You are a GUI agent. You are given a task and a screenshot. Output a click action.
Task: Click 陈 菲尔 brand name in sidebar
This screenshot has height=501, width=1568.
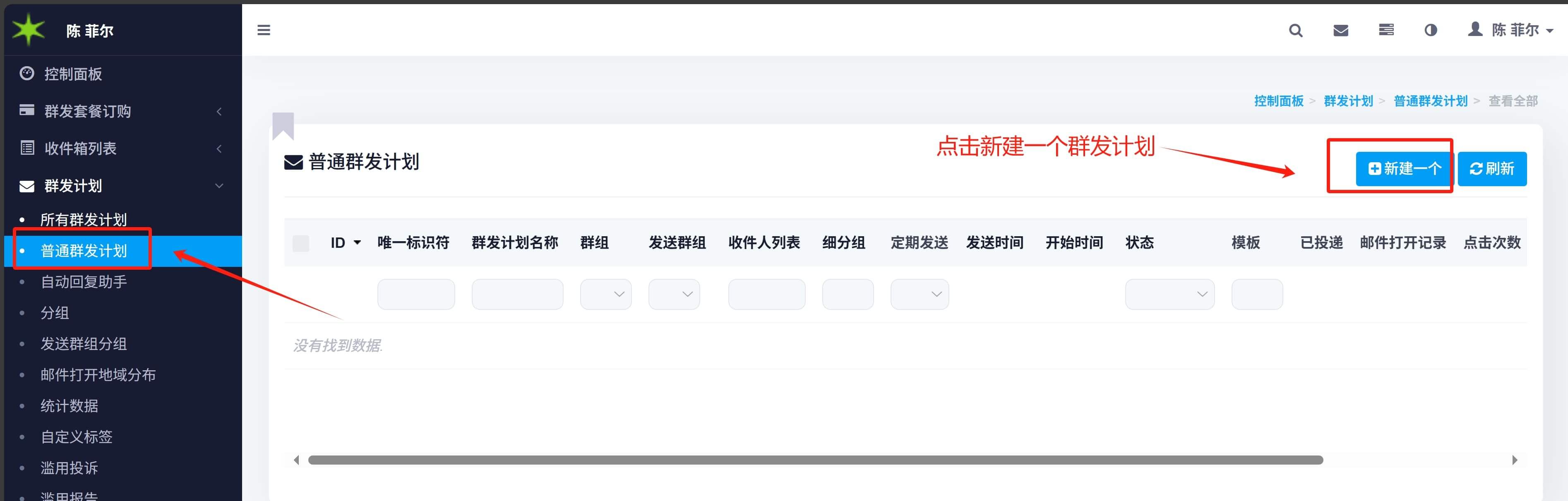(x=90, y=31)
